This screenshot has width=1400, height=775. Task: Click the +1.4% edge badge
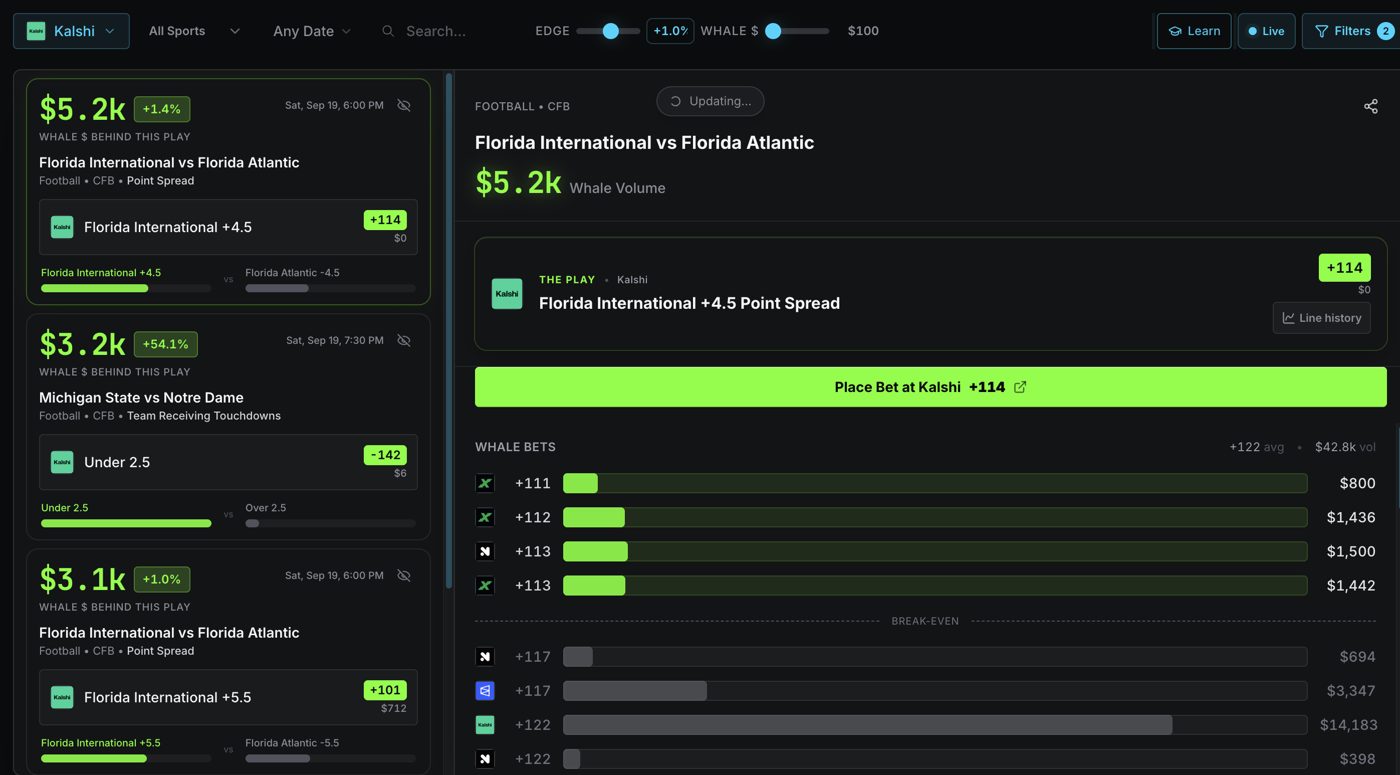(162, 109)
